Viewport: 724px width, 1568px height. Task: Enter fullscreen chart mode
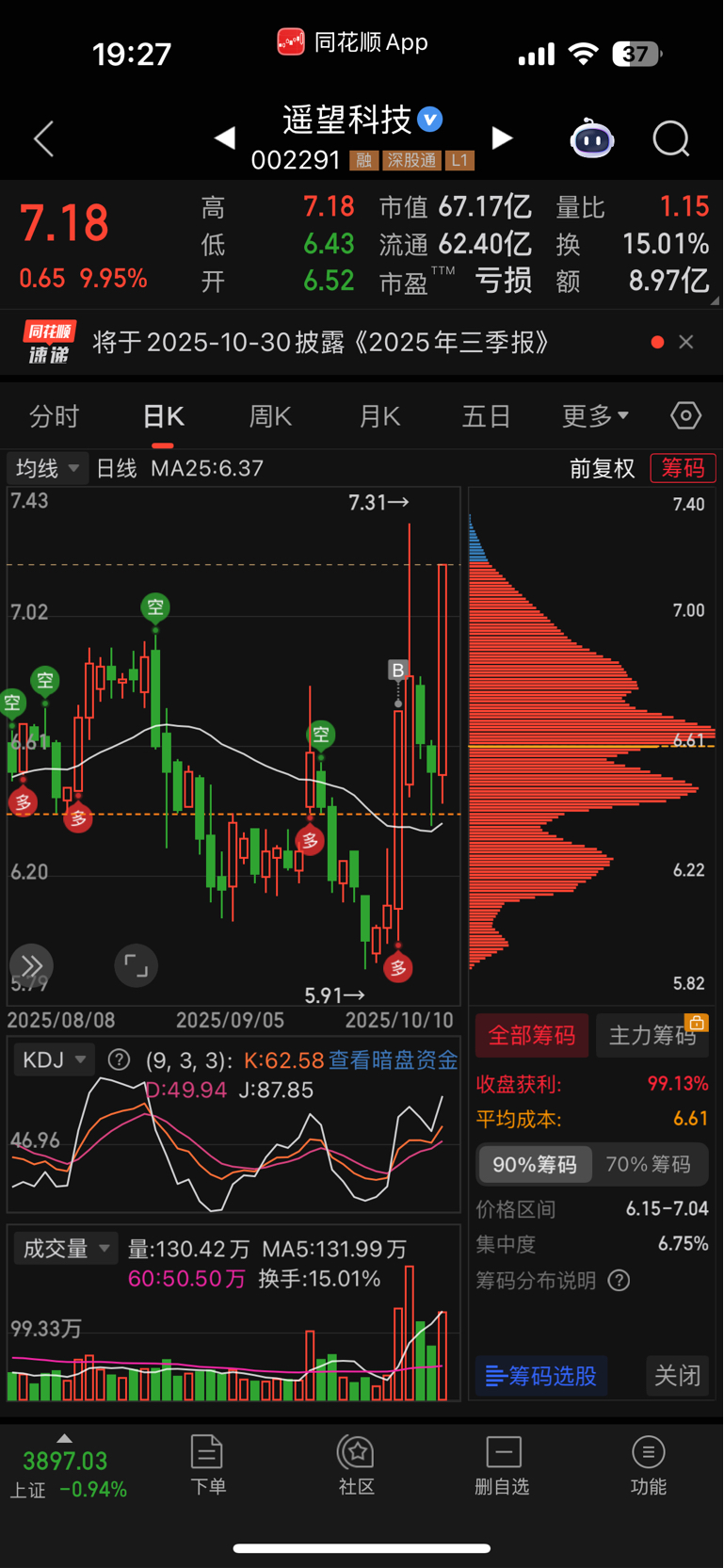coord(136,965)
